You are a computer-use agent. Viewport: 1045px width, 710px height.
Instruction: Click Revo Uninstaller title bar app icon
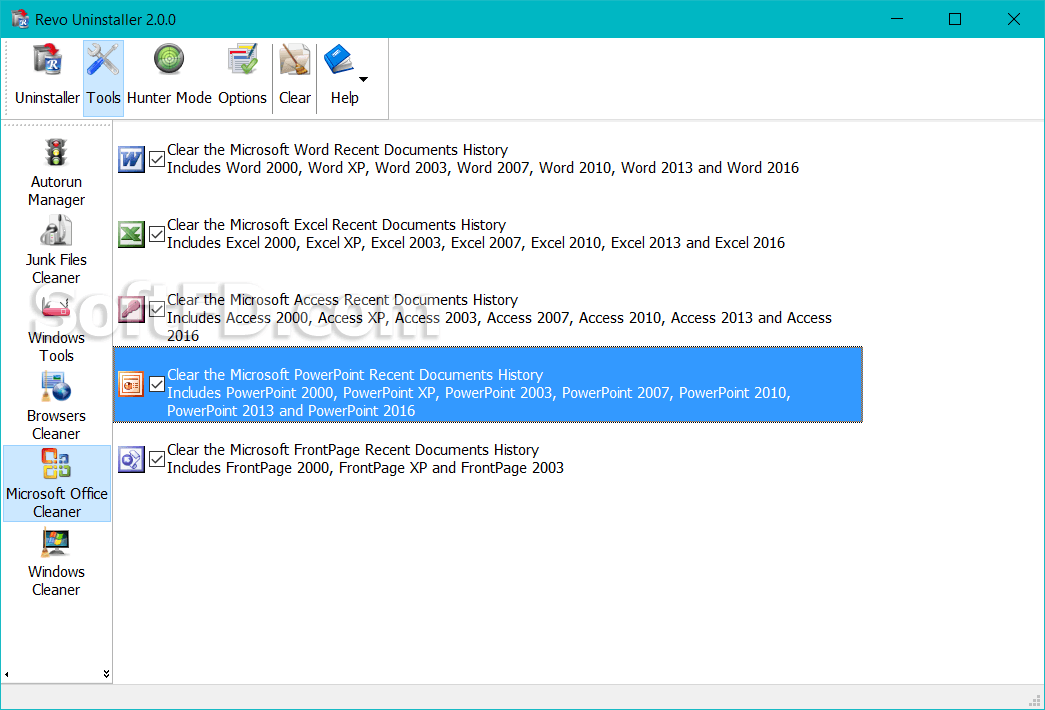coord(20,19)
